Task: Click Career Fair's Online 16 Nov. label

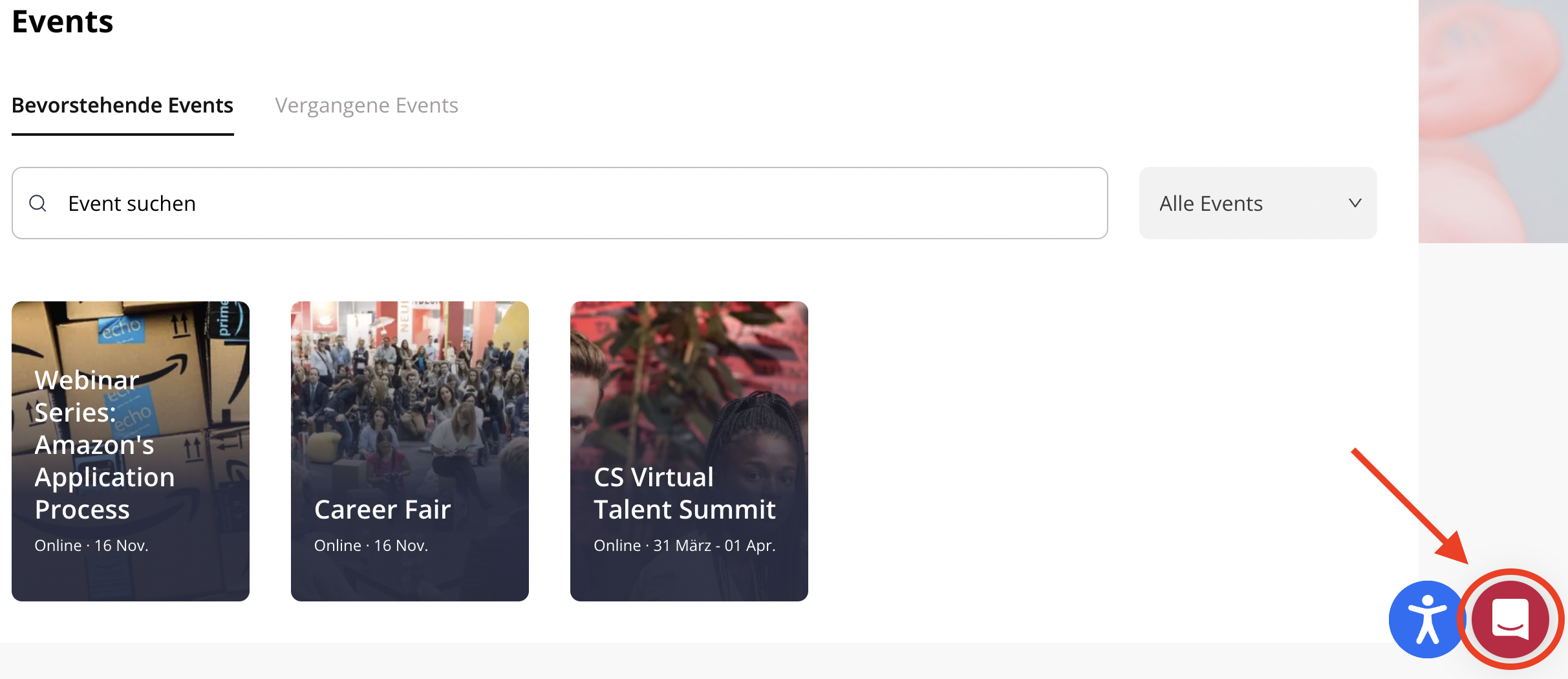Action: (x=371, y=546)
